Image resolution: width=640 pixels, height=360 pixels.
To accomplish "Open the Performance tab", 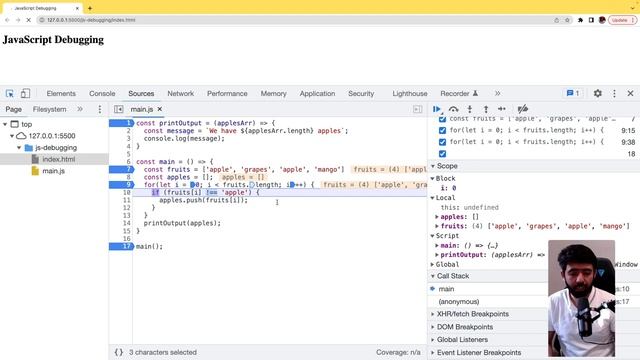I will tap(227, 93).
